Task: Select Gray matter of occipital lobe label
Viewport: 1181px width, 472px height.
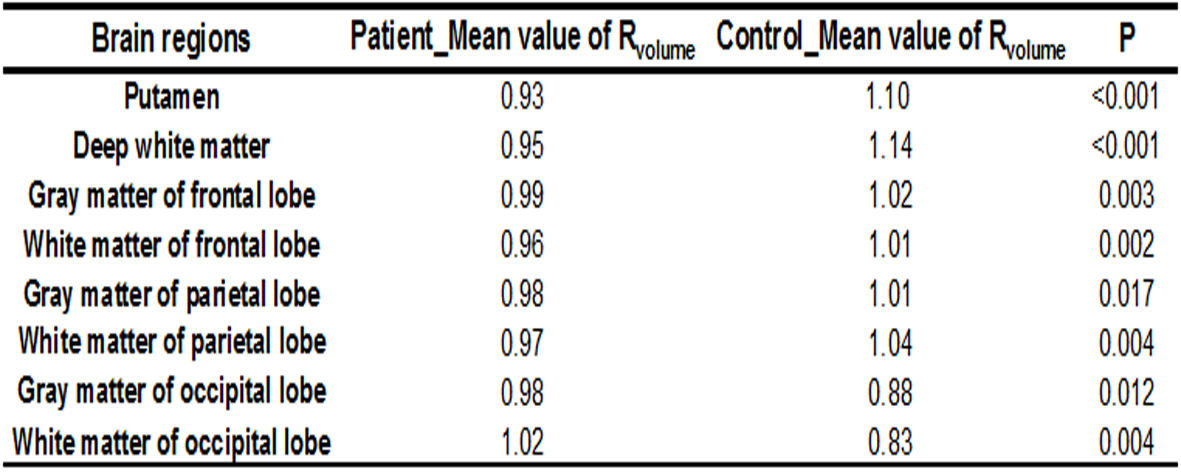Action: 171,391
